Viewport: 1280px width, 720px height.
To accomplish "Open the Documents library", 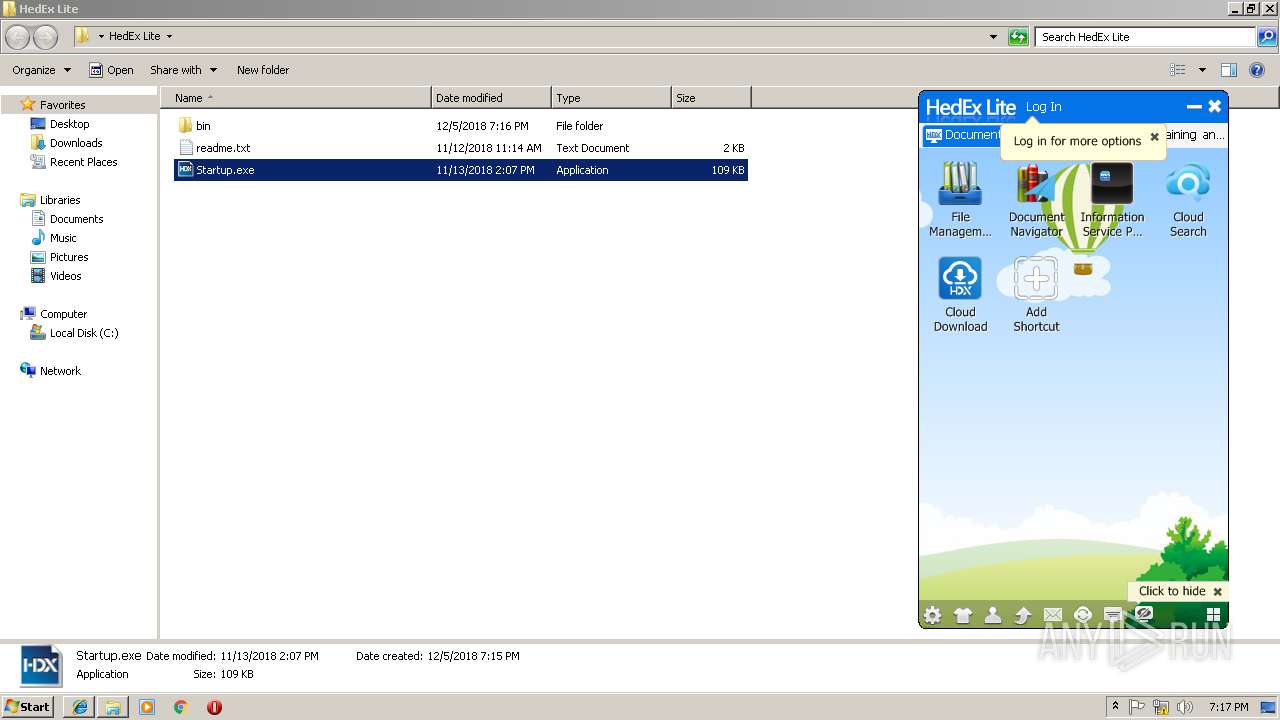I will (76, 219).
